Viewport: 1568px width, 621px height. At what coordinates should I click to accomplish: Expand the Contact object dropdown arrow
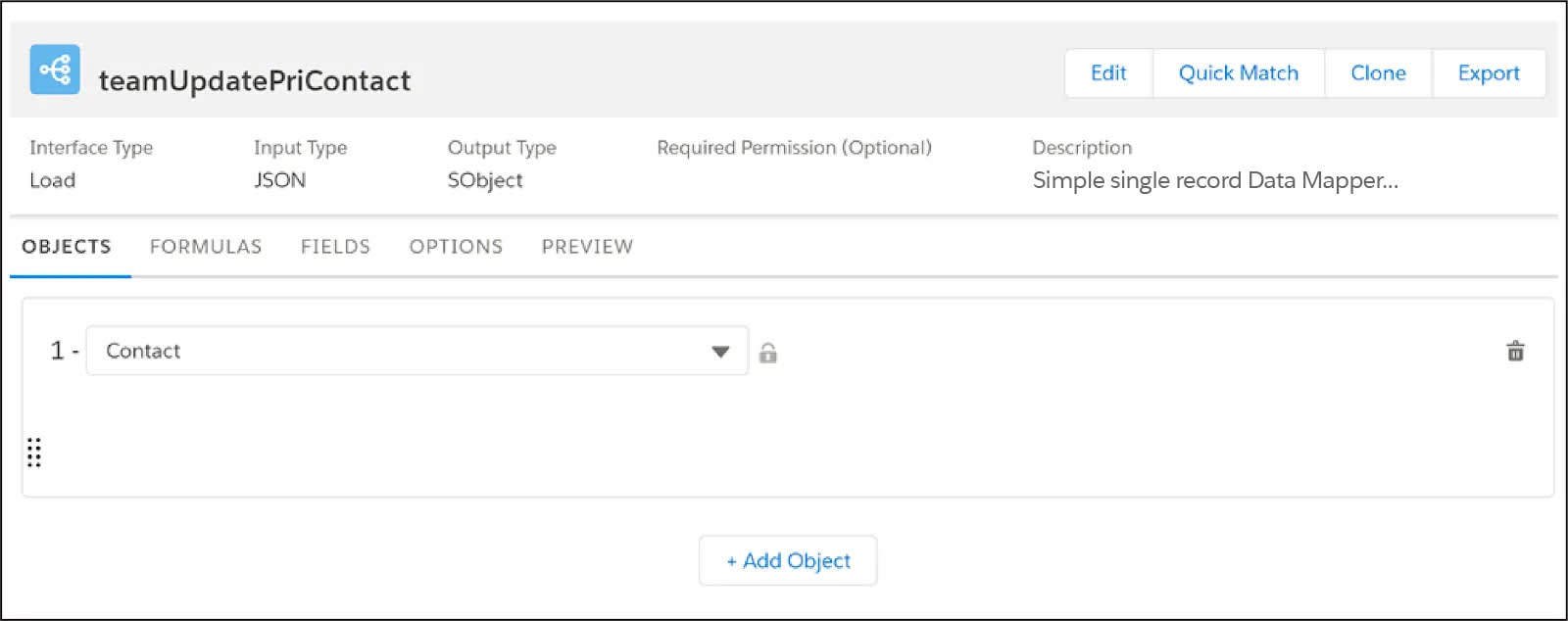pos(720,352)
